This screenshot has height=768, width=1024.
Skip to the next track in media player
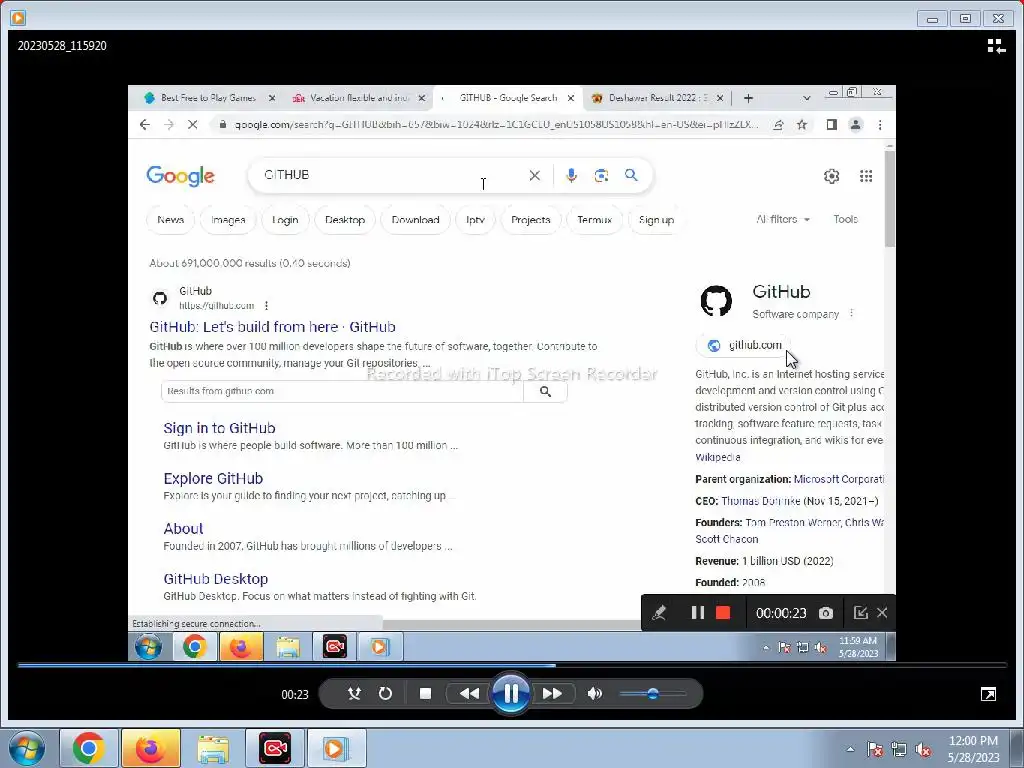[x=552, y=694]
